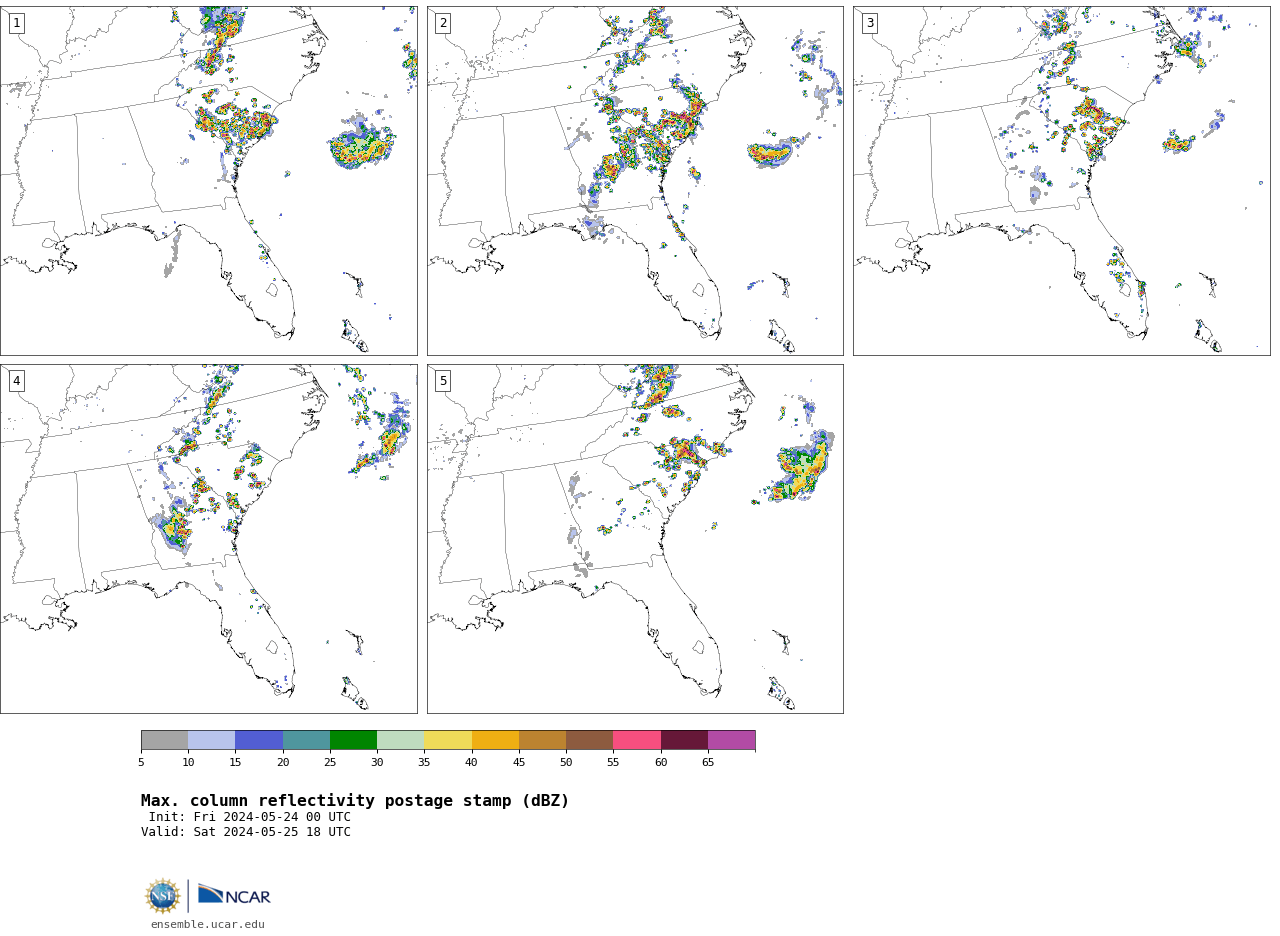
Task: Click the Max. column reflectivity title
Action: click(x=355, y=801)
